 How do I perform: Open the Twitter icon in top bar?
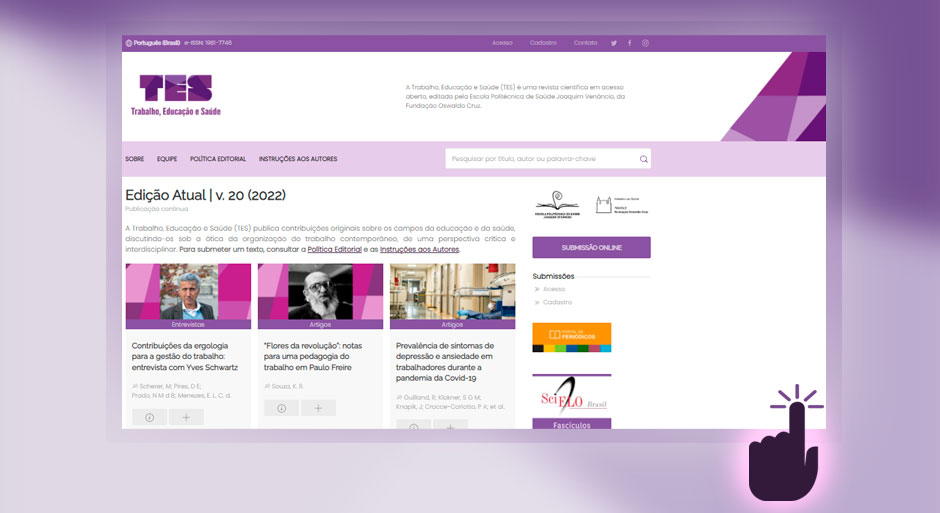click(613, 43)
